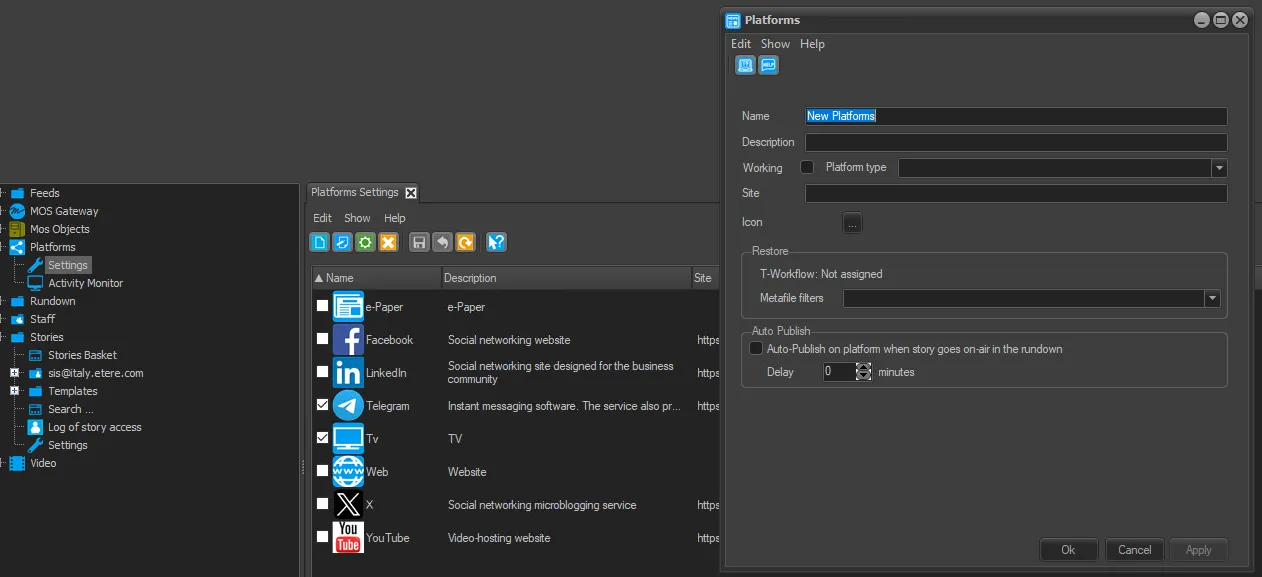Click the New document toolbar icon
1262x577 pixels.
pos(319,242)
